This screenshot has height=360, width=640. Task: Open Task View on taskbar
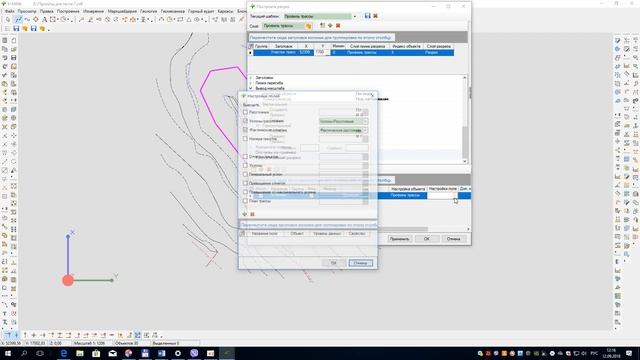[x=40, y=353]
